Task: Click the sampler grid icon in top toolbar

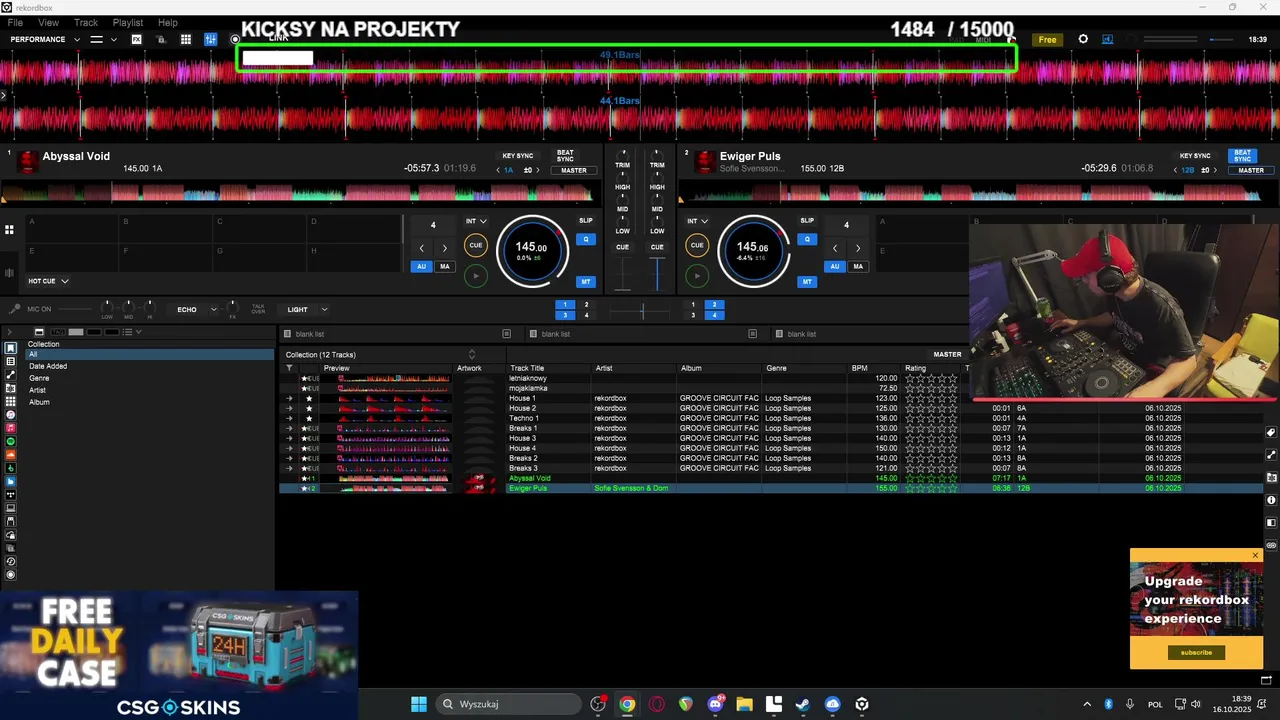Action: pos(186,39)
